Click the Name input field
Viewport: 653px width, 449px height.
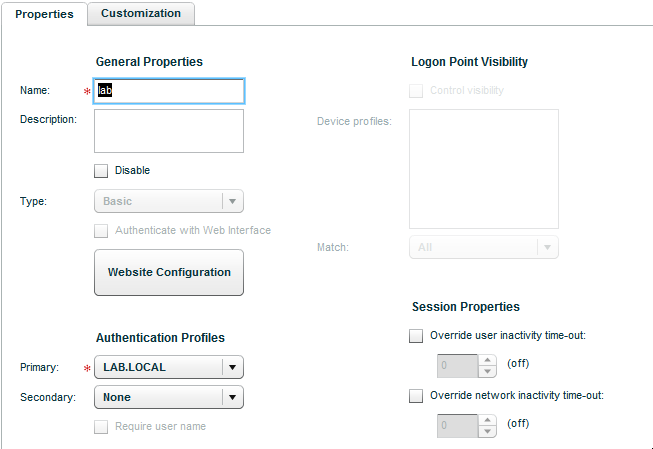coord(169,91)
